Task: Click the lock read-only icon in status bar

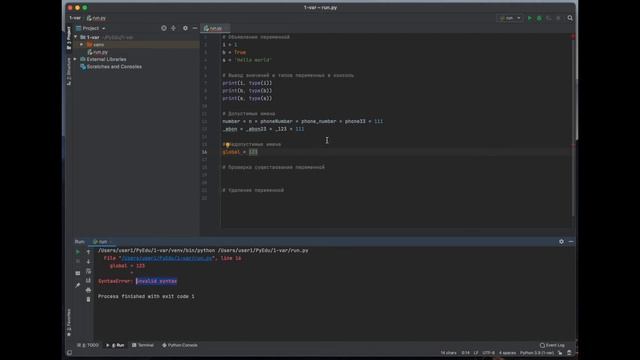Action: click(560, 353)
